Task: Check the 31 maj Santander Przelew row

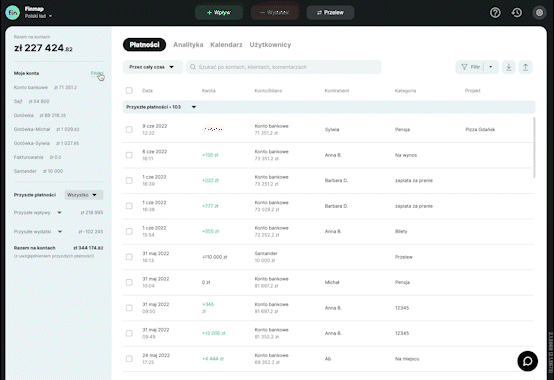Action: (129, 257)
